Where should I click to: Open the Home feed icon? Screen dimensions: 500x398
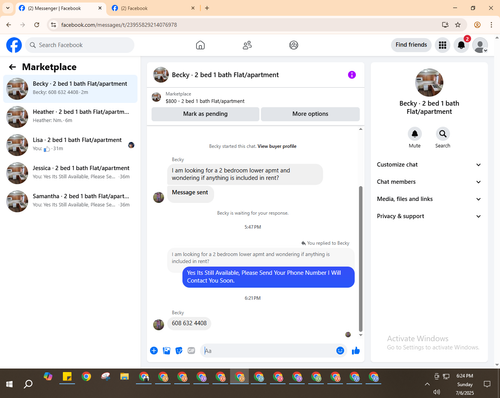coord(200,45)
